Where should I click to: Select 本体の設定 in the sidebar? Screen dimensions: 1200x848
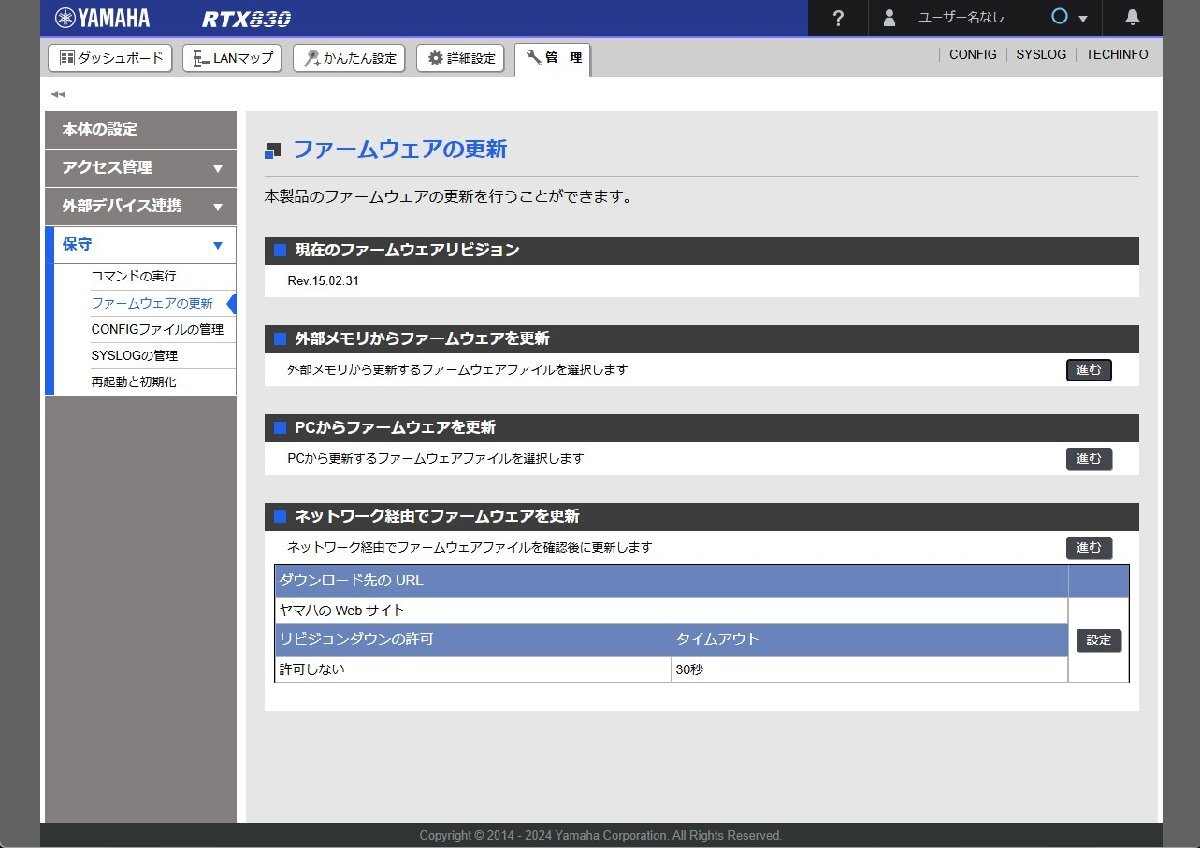[141, 130]
